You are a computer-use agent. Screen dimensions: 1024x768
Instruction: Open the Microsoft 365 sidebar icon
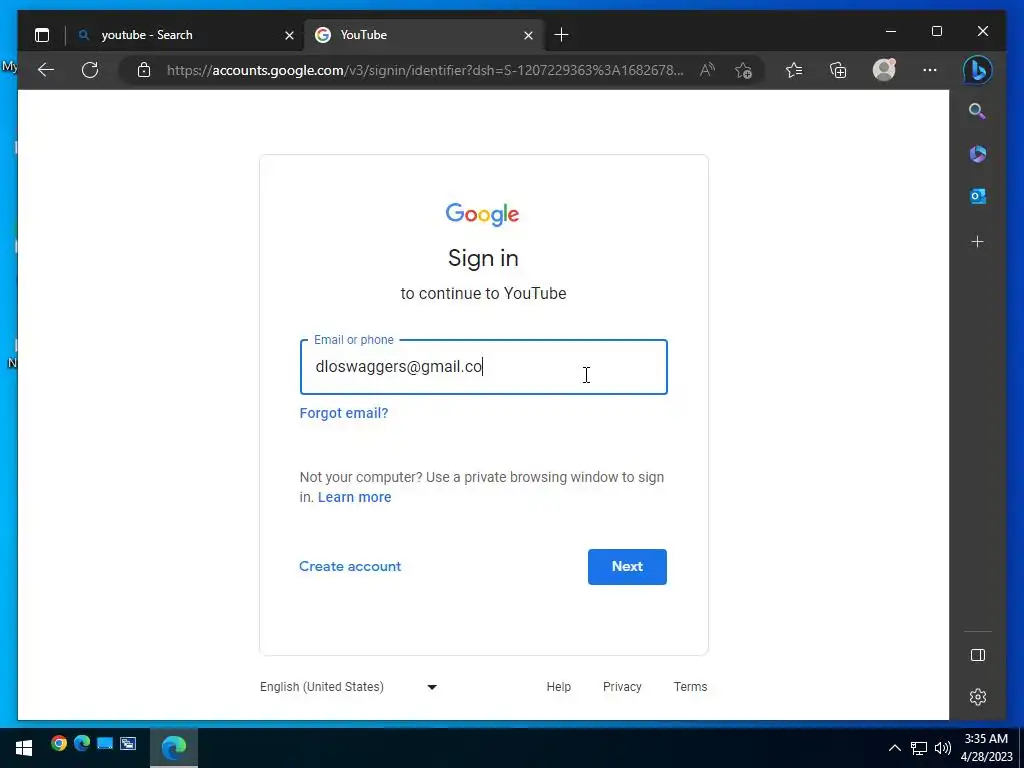point(978,154)
